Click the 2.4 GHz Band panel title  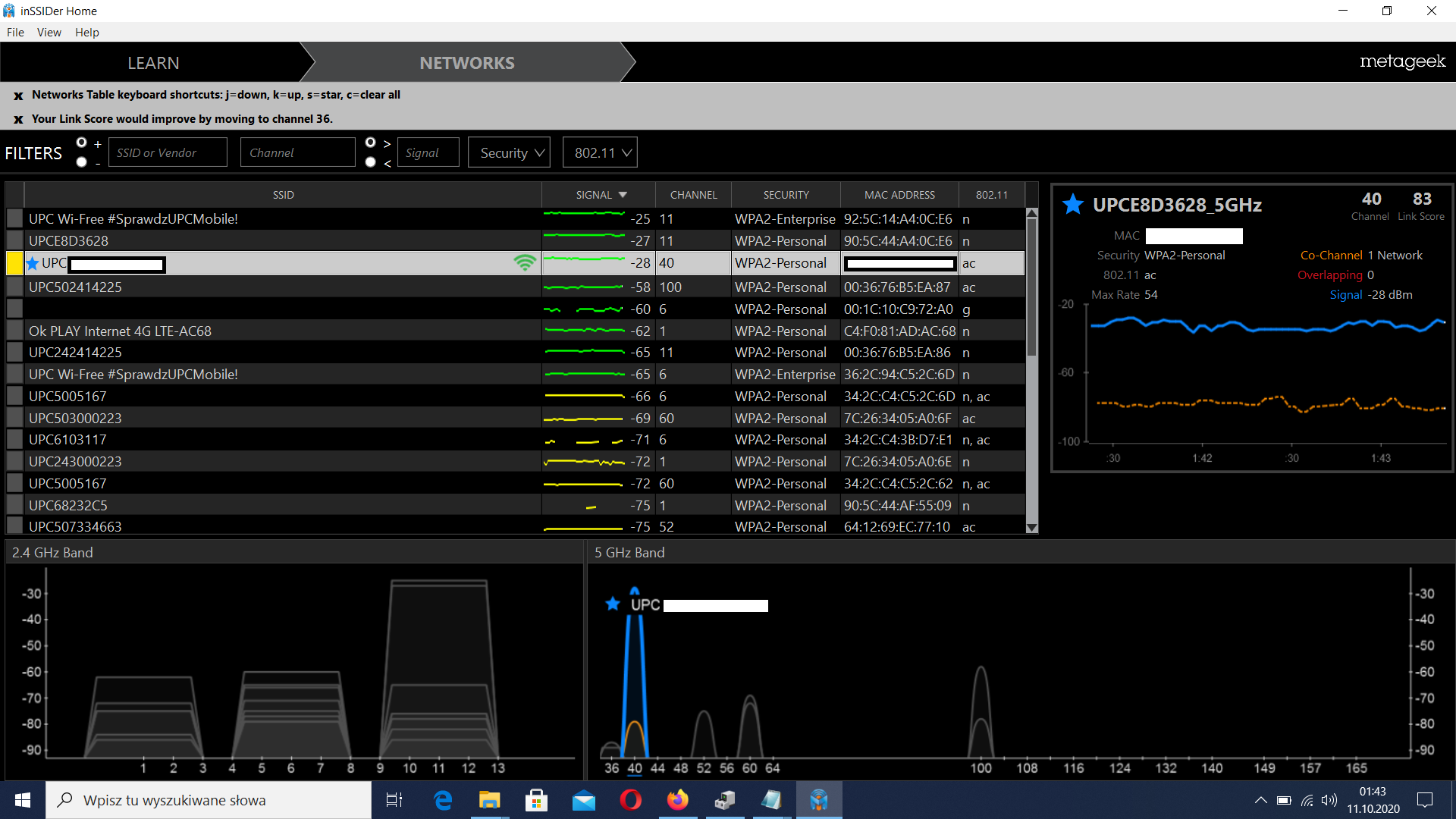52,553
